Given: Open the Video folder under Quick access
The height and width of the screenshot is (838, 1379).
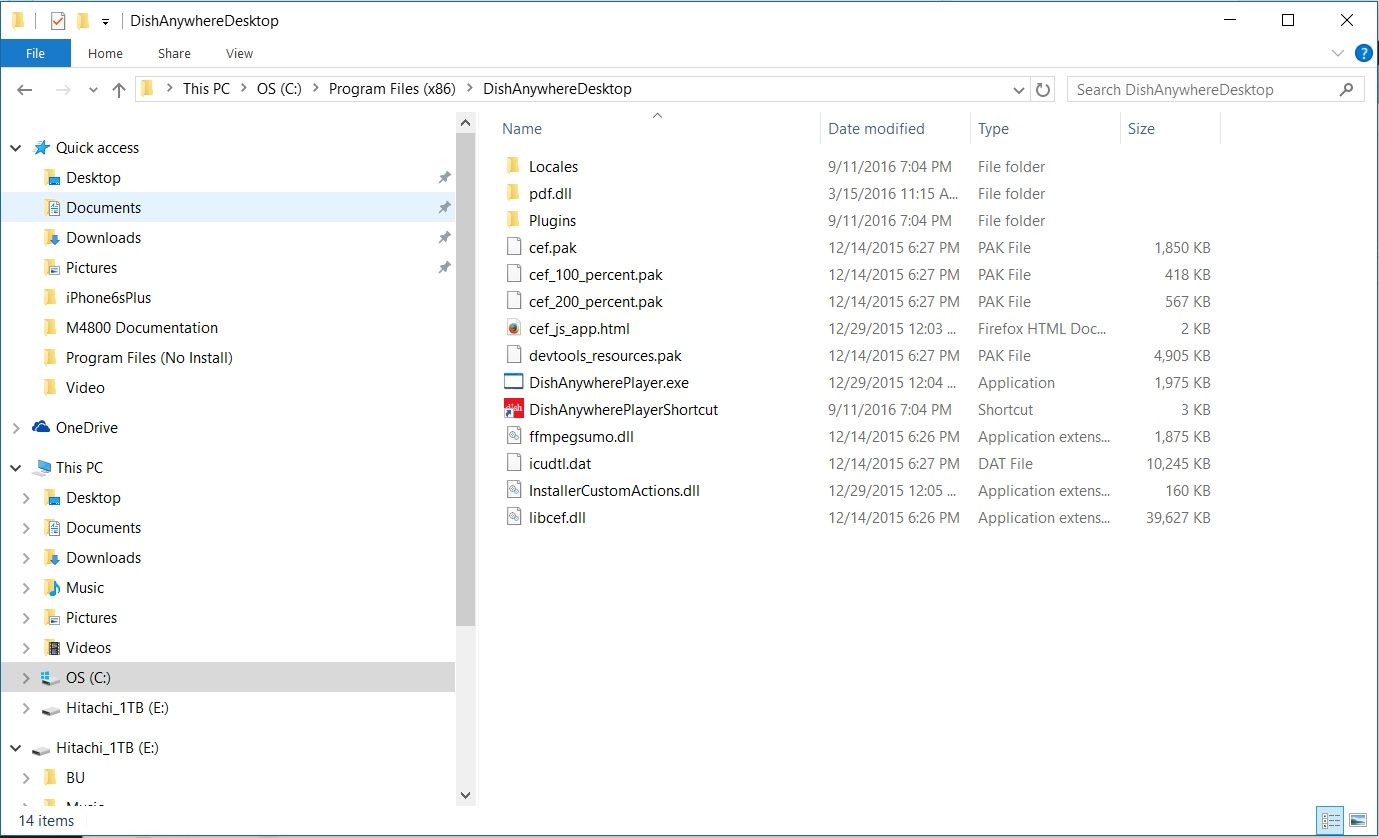Looking at the screenshot, I should (x=85, y=388).
